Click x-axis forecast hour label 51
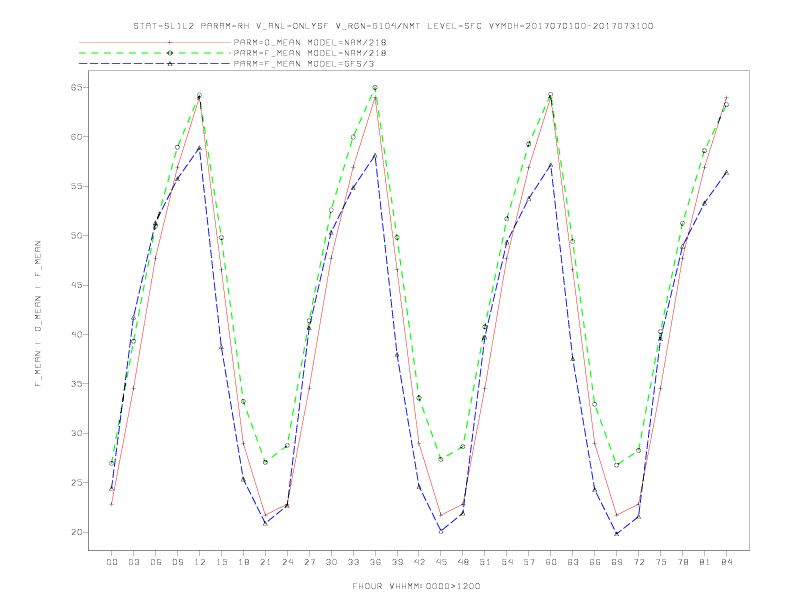The height and width of the screenshot is (612, 792). coord(485,562)
